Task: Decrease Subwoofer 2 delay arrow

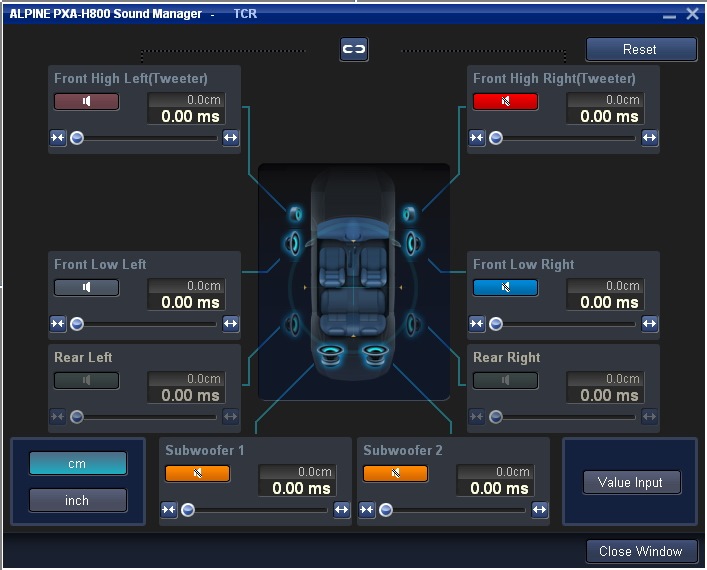Action: pos(367,510)
